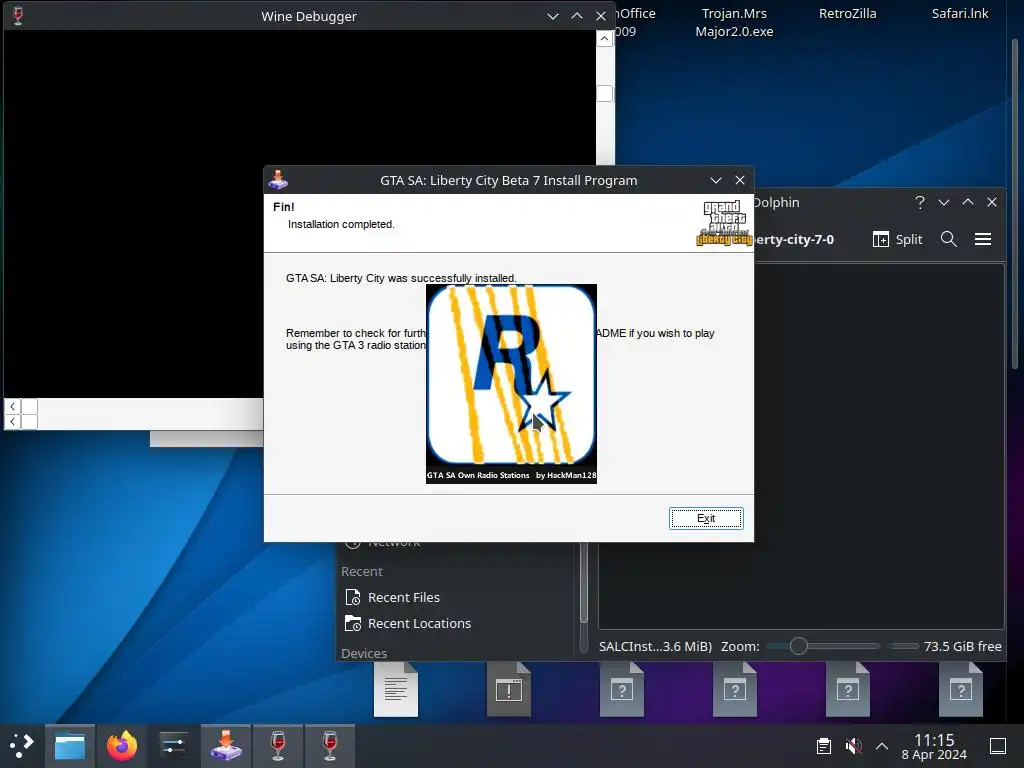1024x768 pixels.
Task: Switch to the installer taskbar entry
Action: 226,746
